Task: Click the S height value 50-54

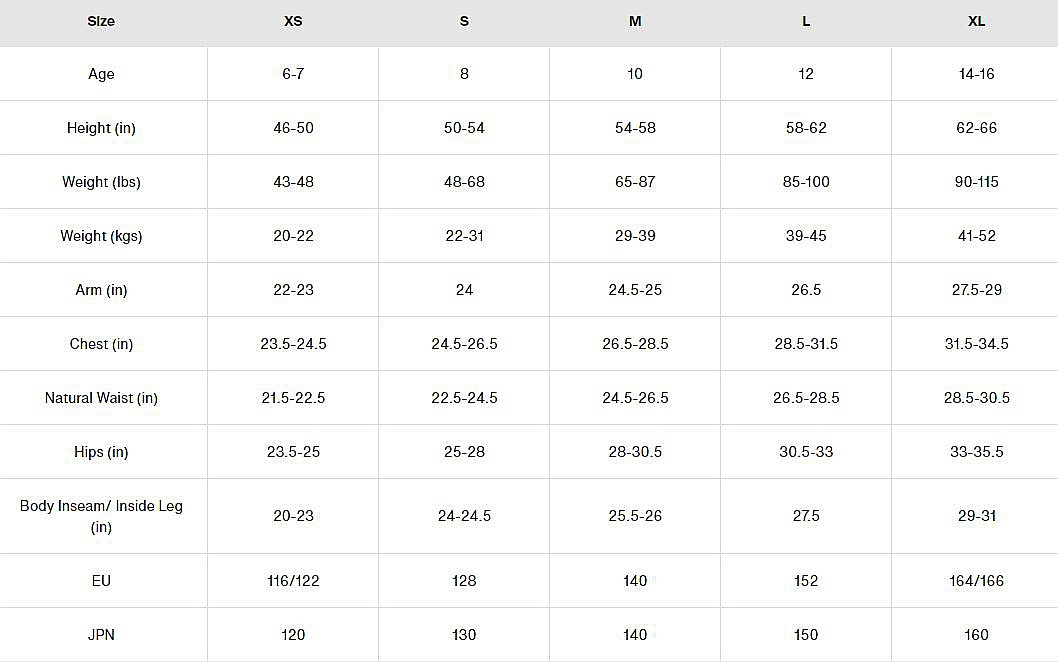Action: pos(464,128)
